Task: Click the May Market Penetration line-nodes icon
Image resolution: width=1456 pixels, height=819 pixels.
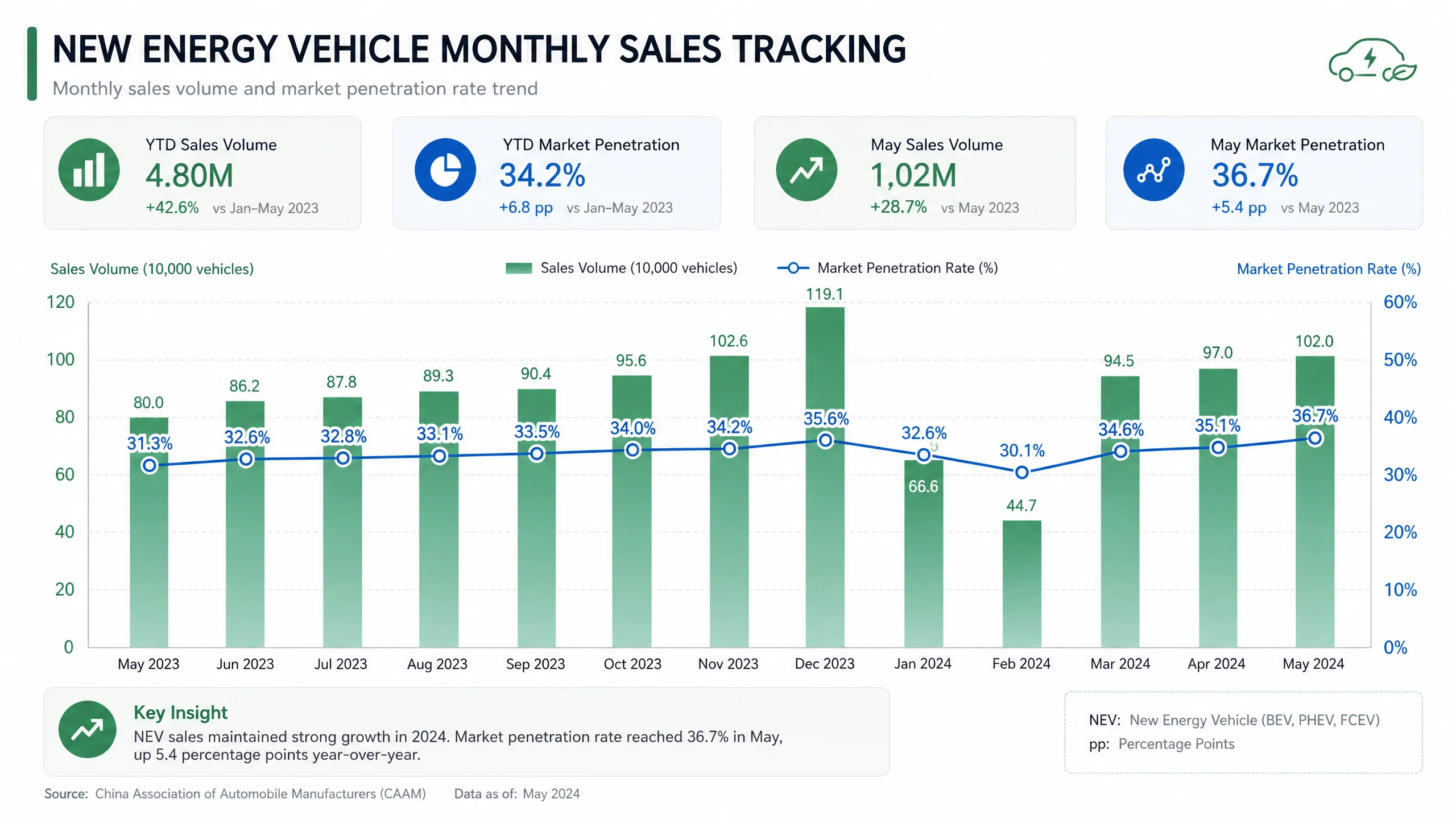Action: [1153, 169]
